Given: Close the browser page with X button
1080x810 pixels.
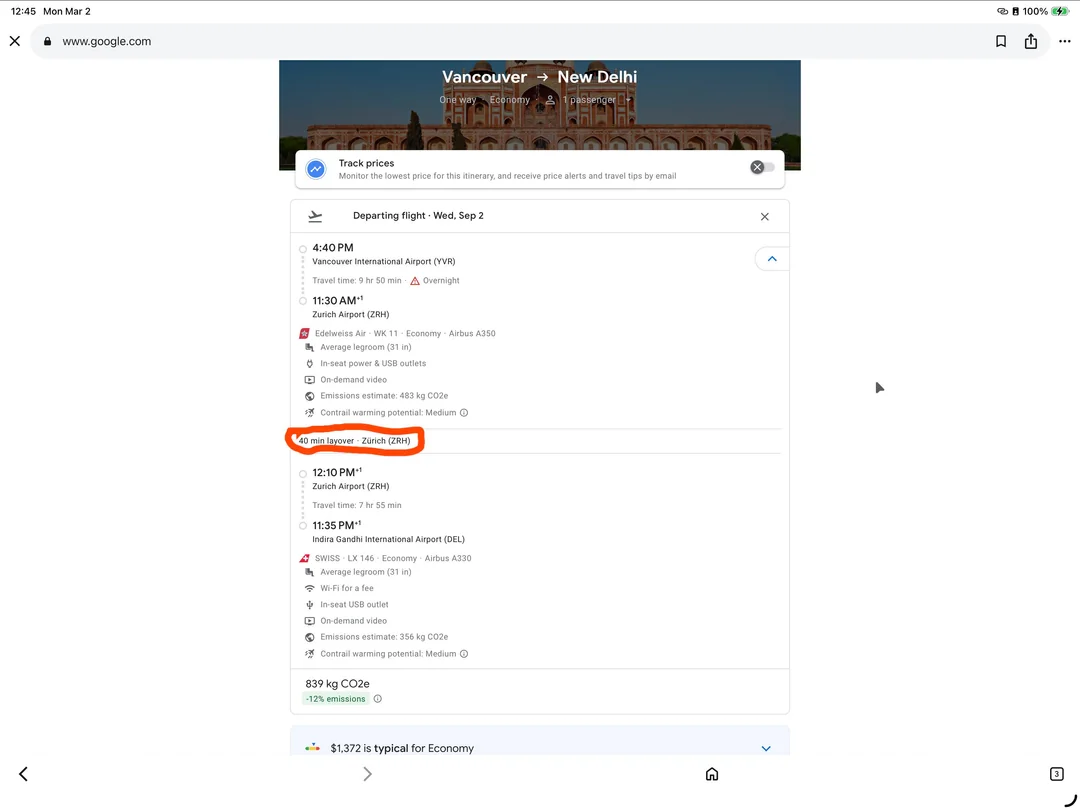Looking at the screenshot, I should coord(15,41).
